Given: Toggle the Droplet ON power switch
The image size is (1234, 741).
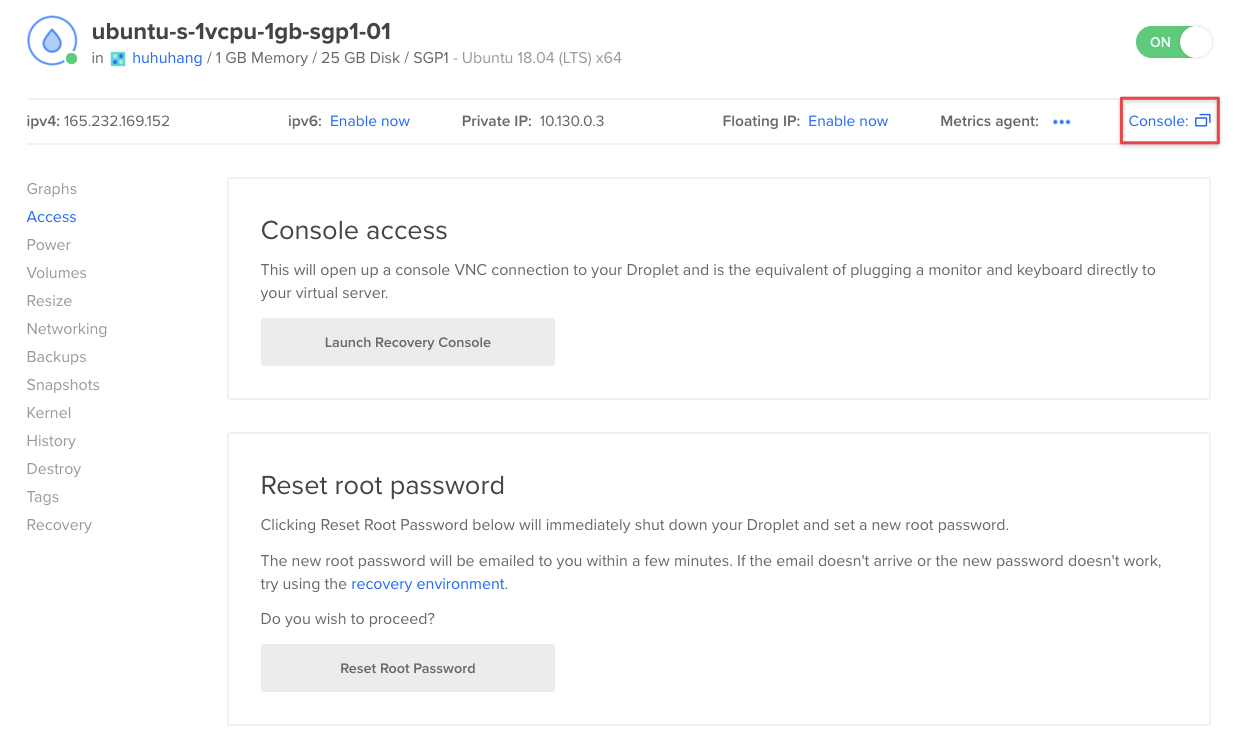Looking at the screenshot, I should pyautogui.click(x=1174, y=42).
